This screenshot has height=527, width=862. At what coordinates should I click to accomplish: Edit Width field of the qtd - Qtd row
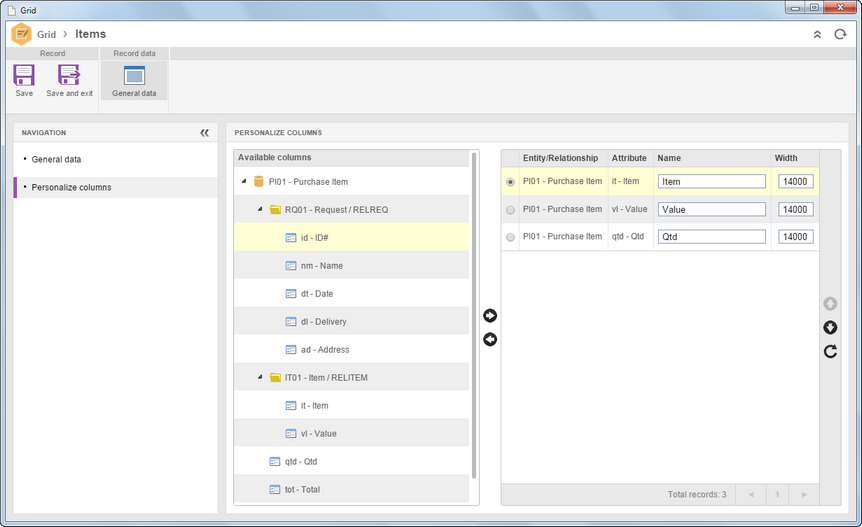(795, 237)
